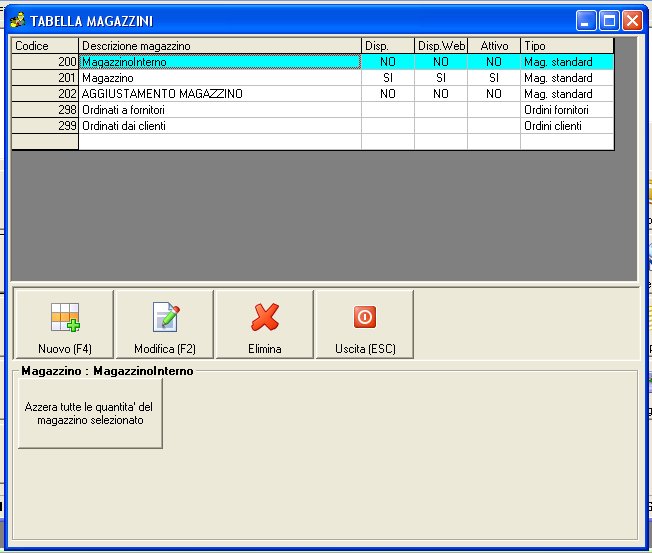Click the Disp. 'SI' cell of row 201
Viewport: 652px width, 553px height.
388,78
